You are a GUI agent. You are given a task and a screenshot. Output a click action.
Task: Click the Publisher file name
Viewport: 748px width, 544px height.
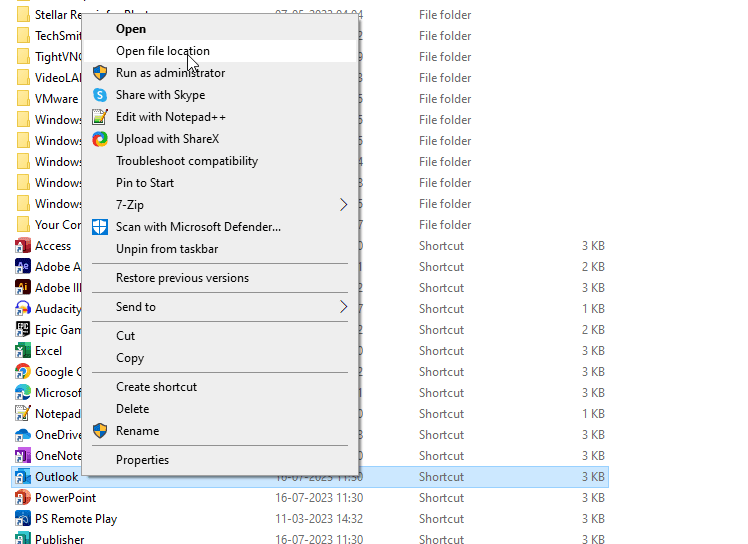pyautogui.click(x=60, y=539)
